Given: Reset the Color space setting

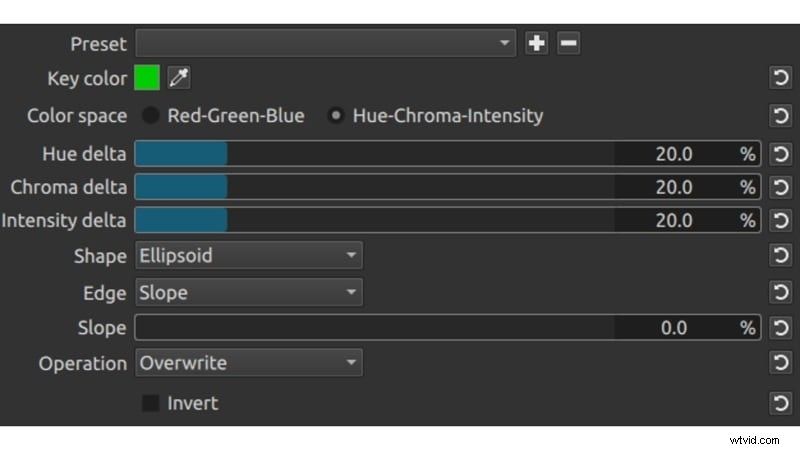Looking at the screenshot, I should click(781, 116).
